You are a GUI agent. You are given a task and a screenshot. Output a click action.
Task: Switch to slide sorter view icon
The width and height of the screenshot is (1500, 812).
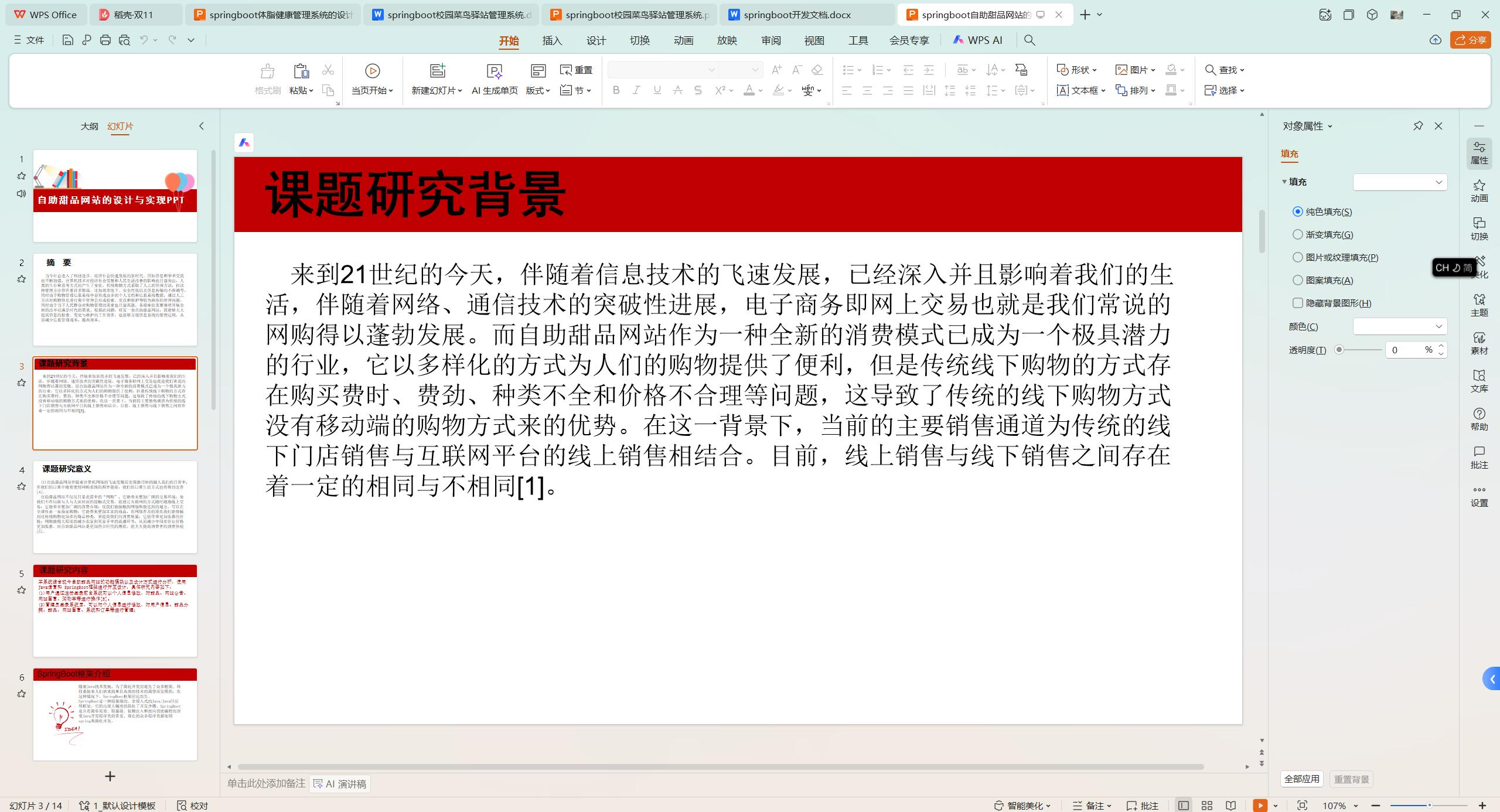1207,806
